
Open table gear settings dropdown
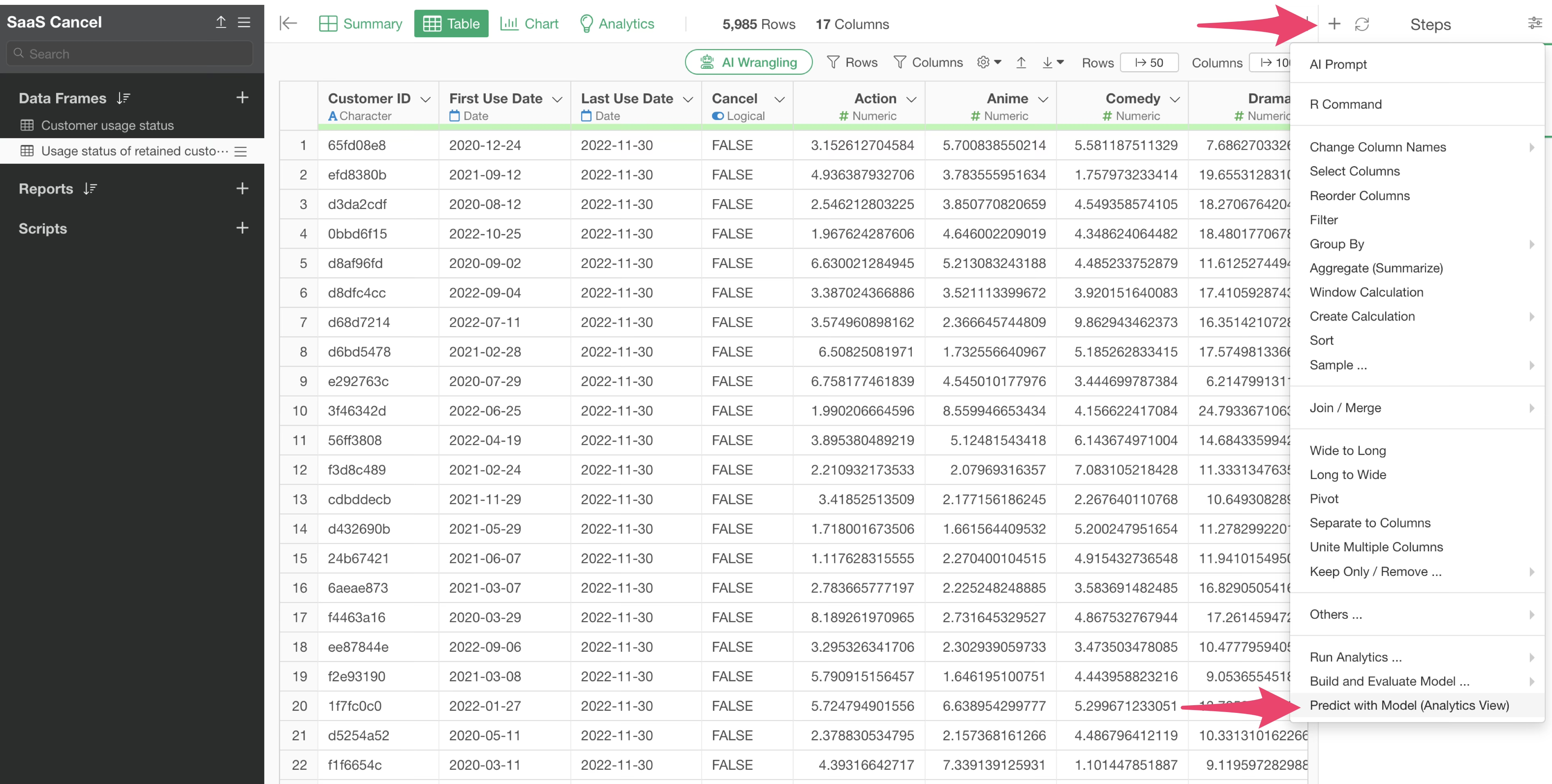[x=988, y=62]
